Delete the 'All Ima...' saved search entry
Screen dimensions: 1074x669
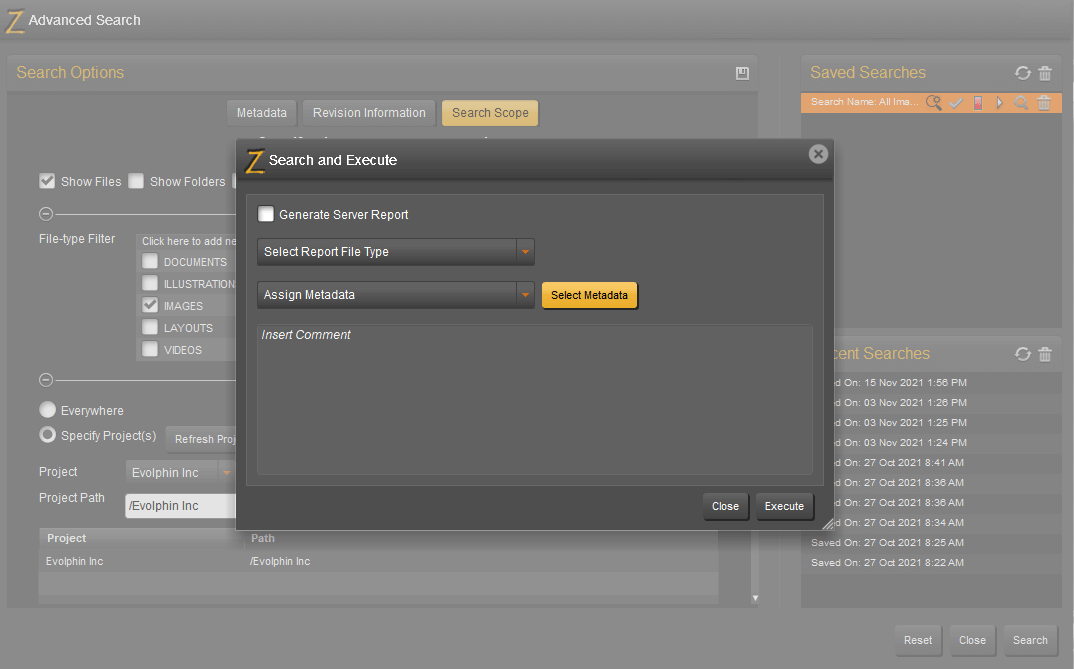click(x=1044, y=102)
